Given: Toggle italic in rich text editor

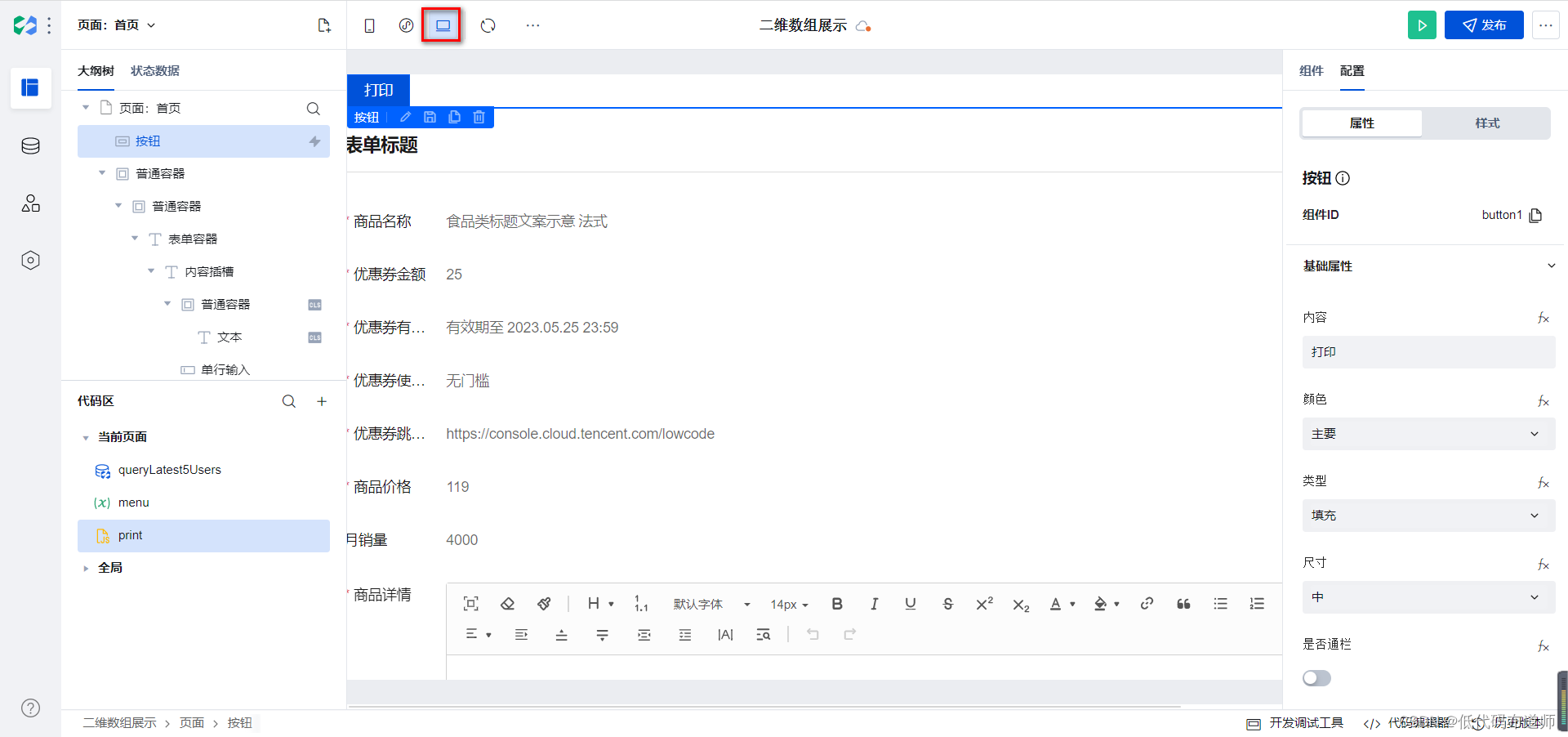Looking at the screenshot, I should pyautogui.click(x=874, y=604).
